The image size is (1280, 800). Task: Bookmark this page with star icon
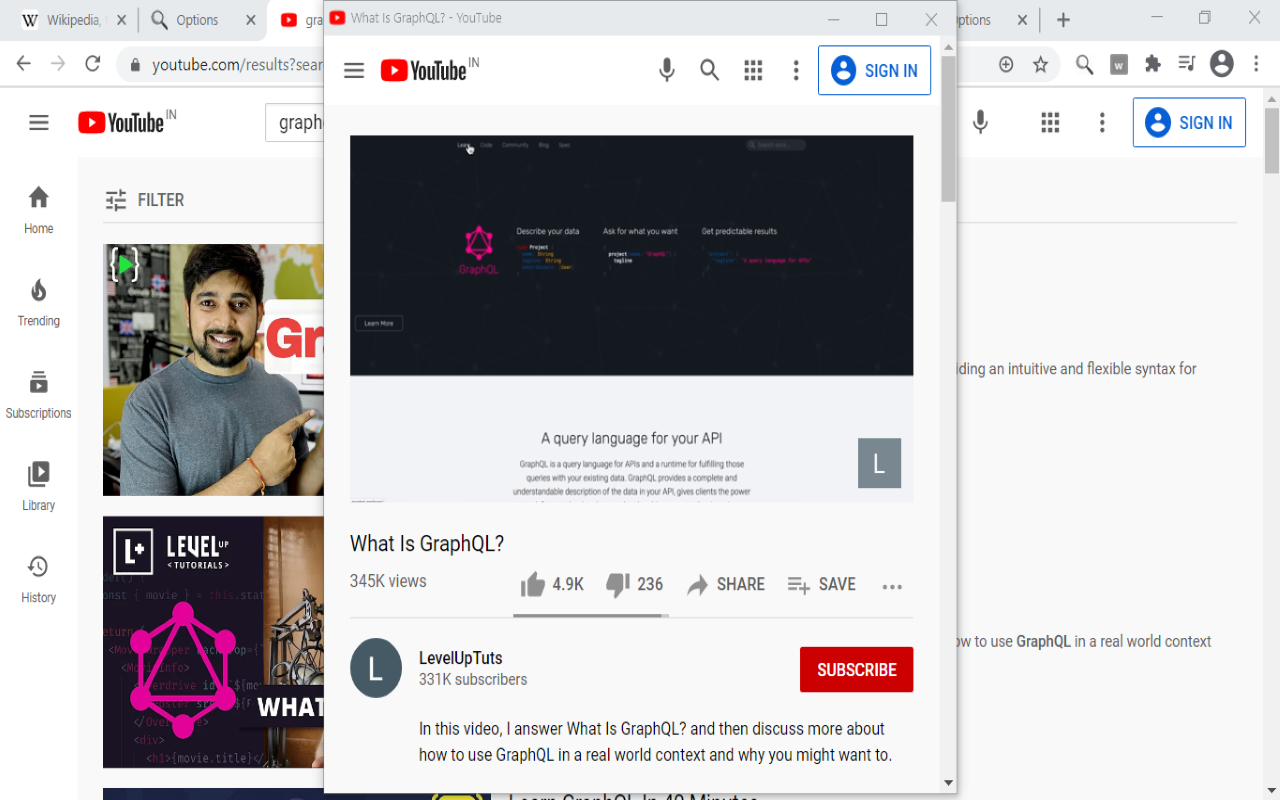[1040, 64]
